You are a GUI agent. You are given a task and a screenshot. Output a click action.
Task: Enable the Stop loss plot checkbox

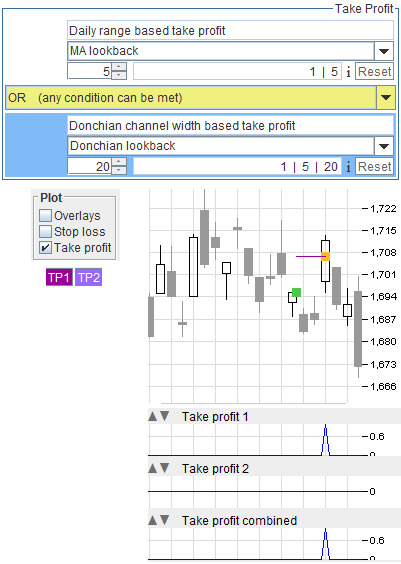tap(45, 232)
